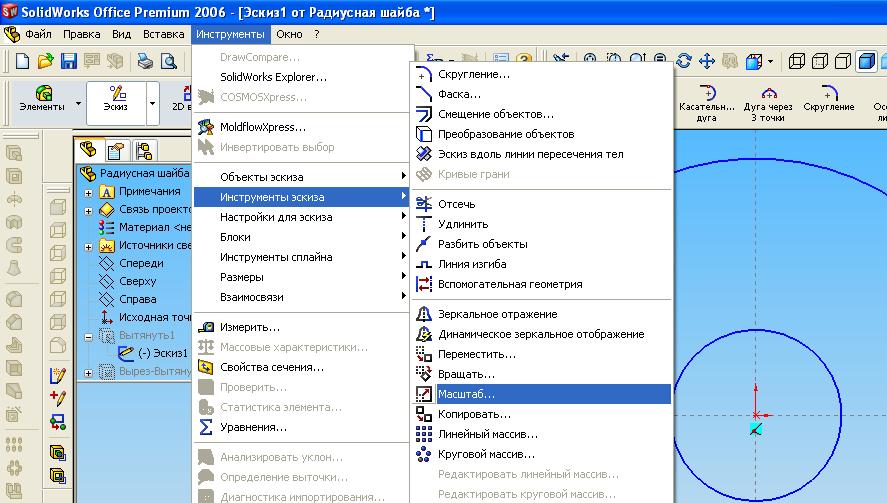
Task: Select Дуга через 3 точки tool
Action: click(768, 103)
